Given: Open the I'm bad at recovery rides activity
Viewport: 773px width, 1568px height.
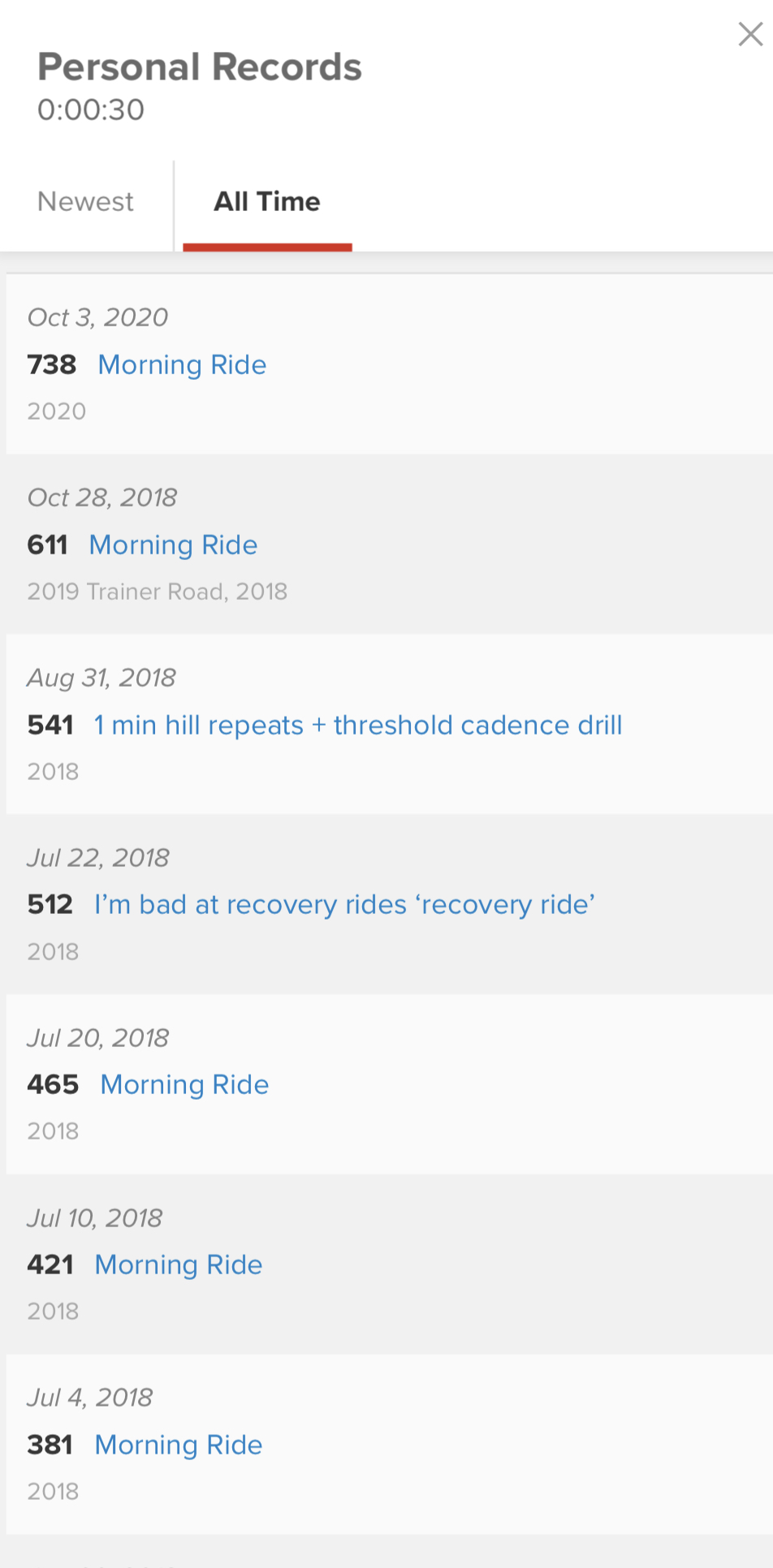Looking at the screenshot, I should (344, 905).
